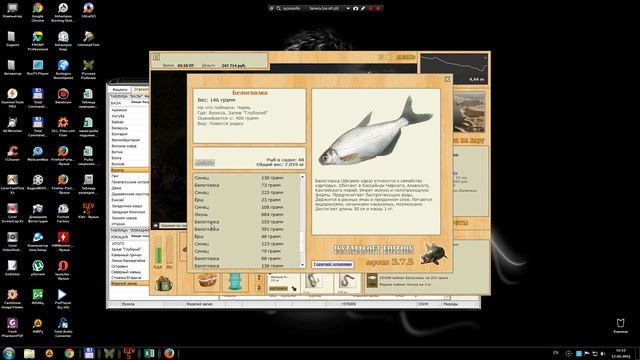Select tackle slot button 2
Image resolution: width=640 pixels, height=360 pixels.
coord(259,278)
